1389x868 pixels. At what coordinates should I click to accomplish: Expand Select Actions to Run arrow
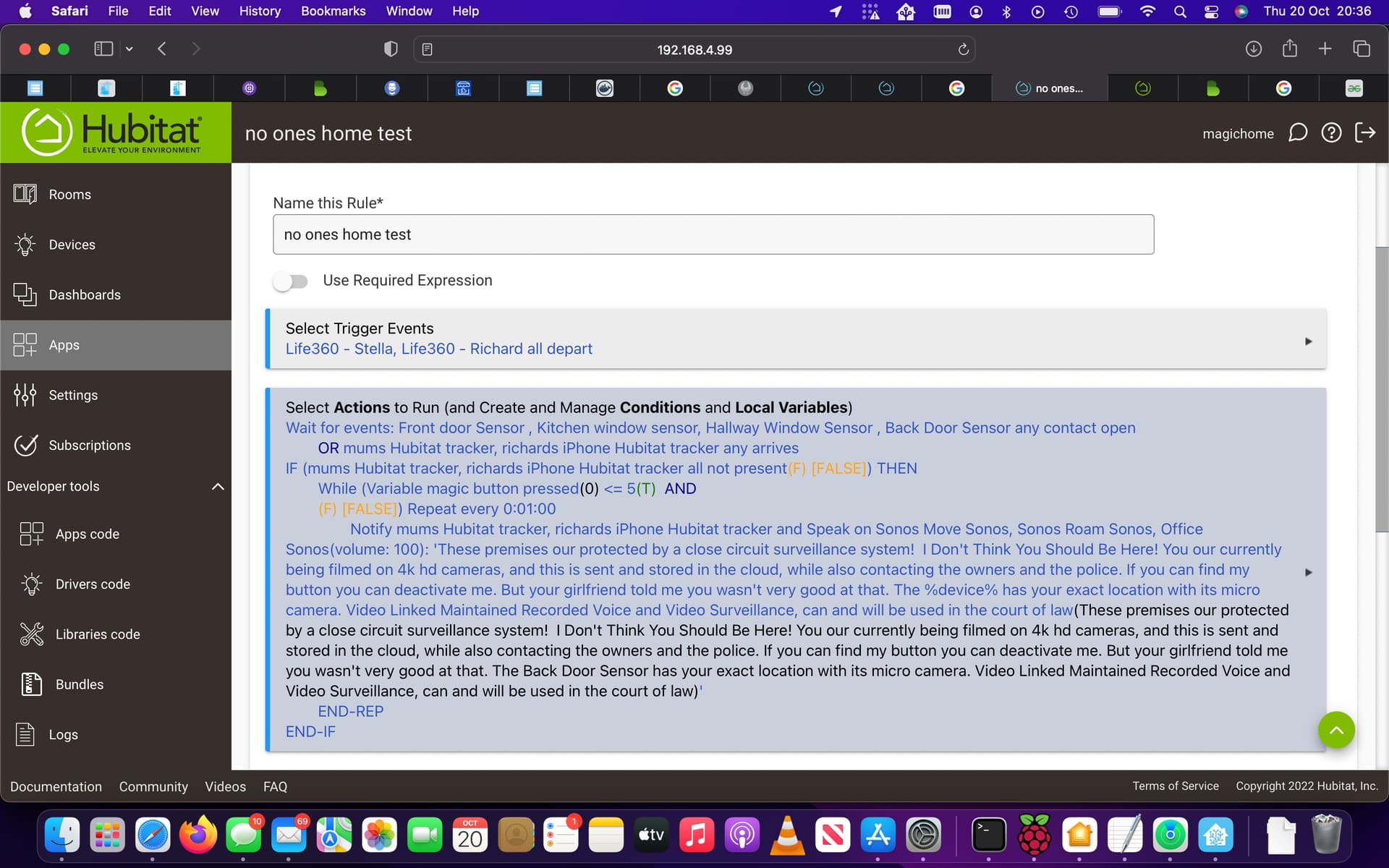point(1308,571)
